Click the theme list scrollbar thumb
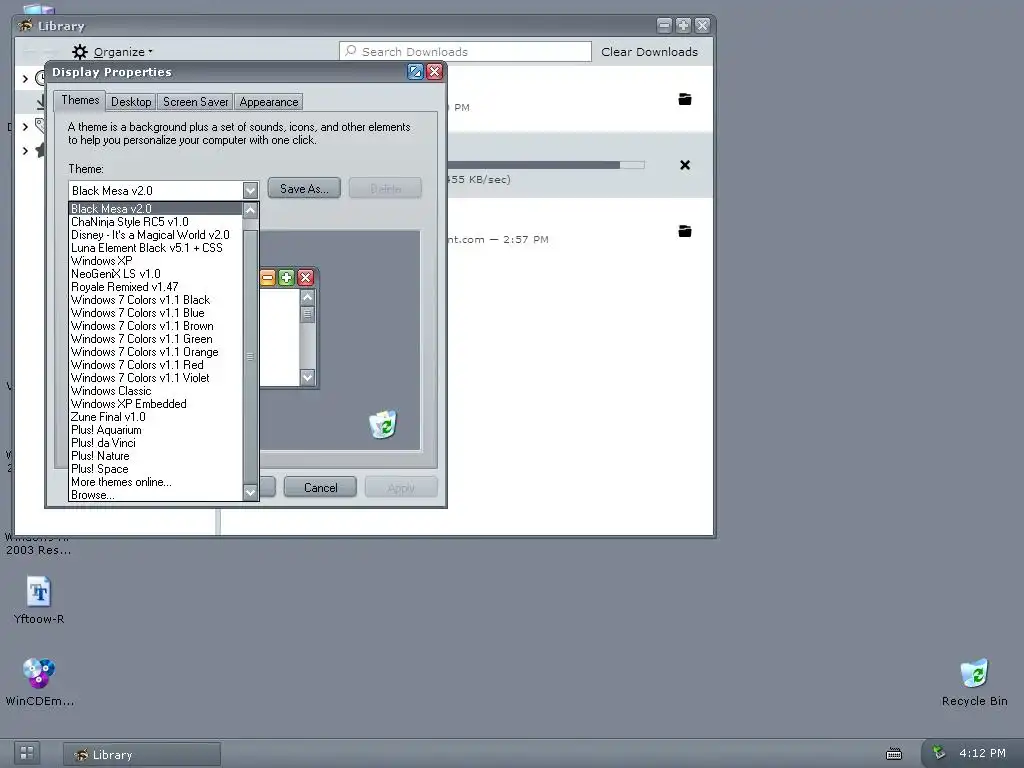This screenshot has width=1024, height=768. pyautogui.click(x=250, y=356)
